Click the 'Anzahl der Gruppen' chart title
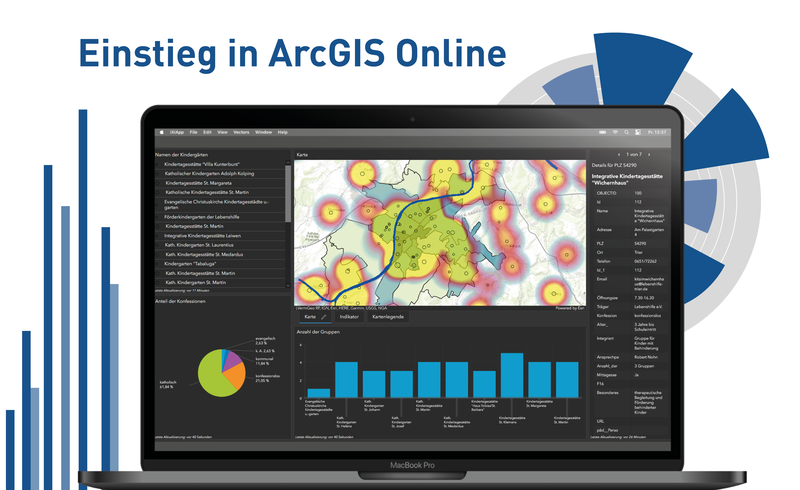The image size is (800, 490). click(318, 332)
